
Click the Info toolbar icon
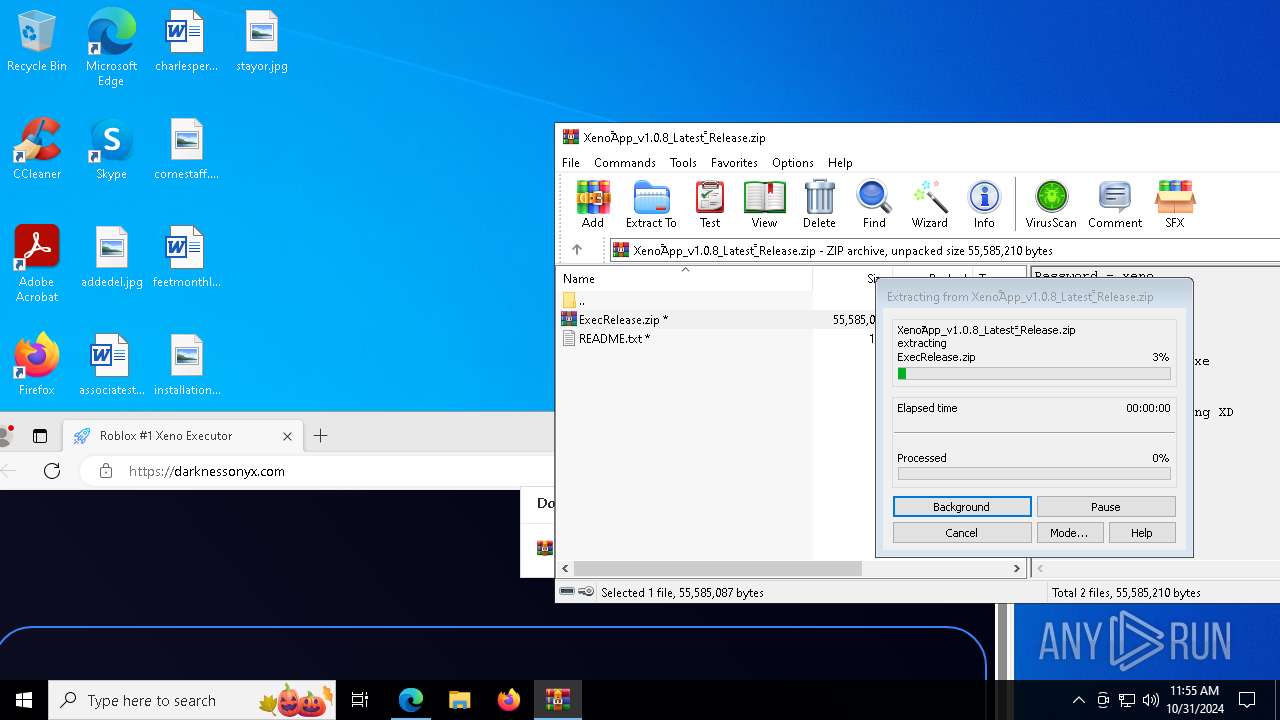(x=984, y=204)
